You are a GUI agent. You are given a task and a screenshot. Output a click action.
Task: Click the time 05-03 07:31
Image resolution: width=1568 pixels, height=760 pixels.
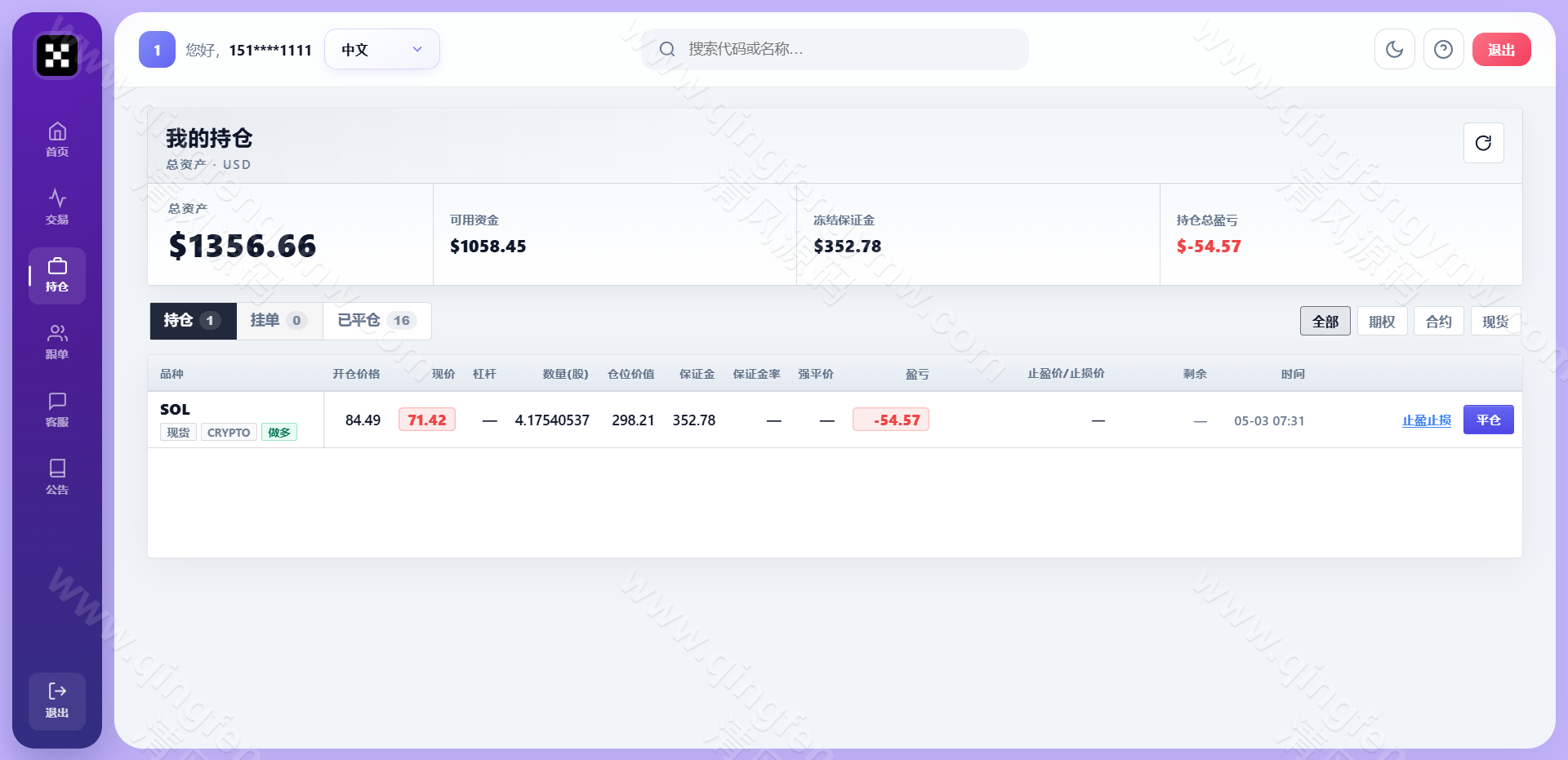1269,421
